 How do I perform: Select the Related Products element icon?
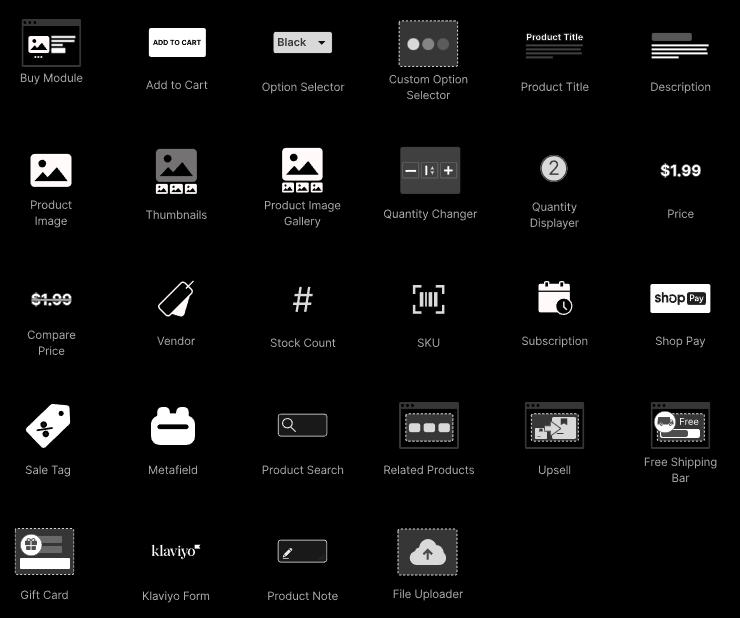pyautogui.click(x=429, y=425)
